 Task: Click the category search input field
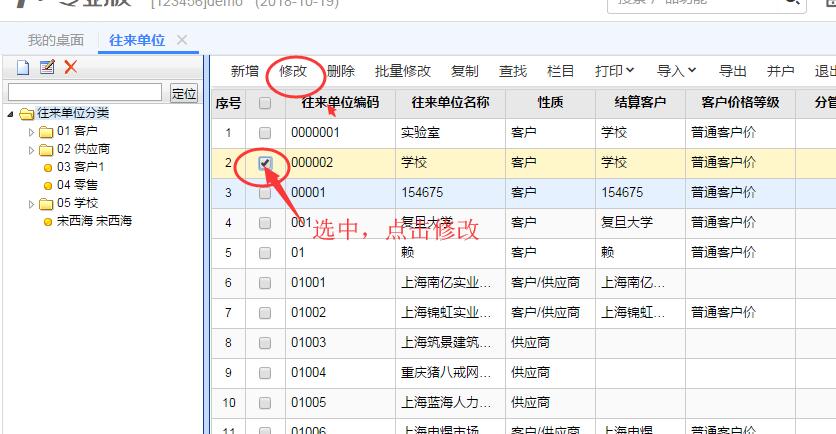(85, 93)
